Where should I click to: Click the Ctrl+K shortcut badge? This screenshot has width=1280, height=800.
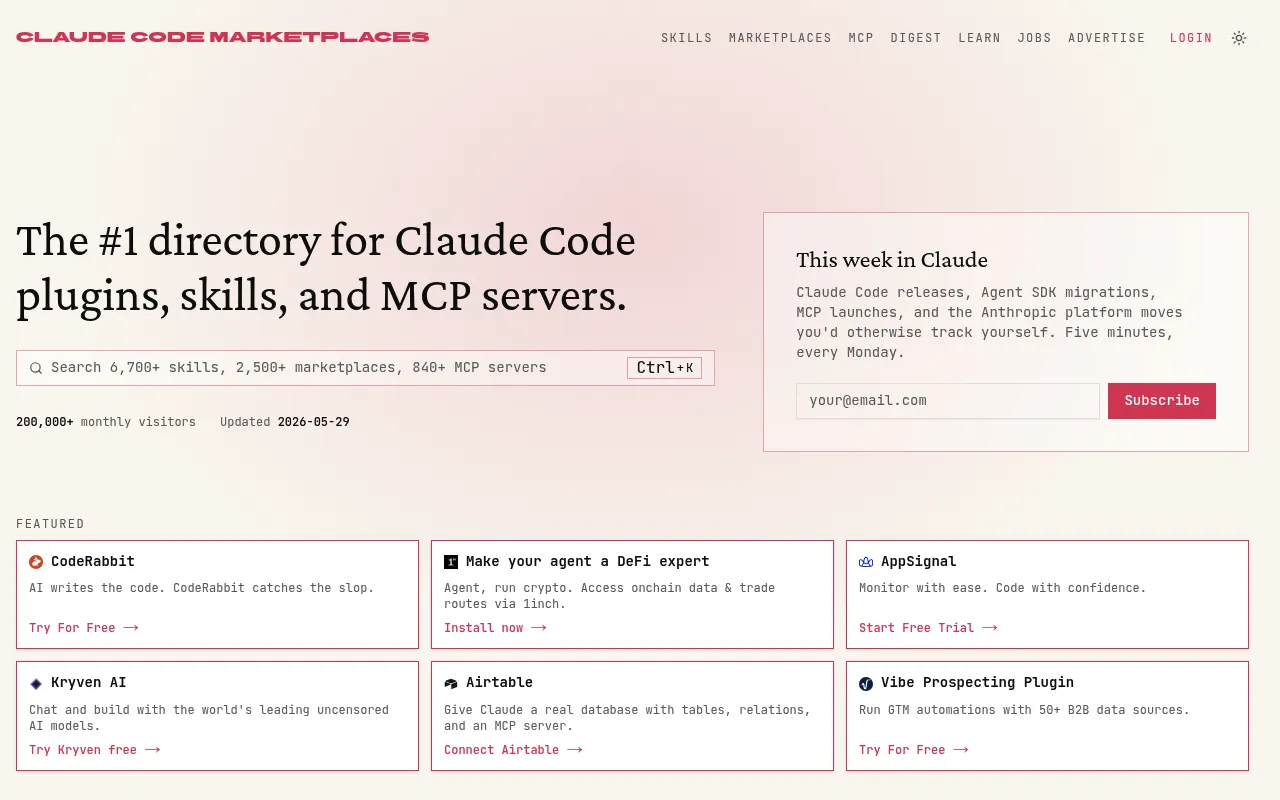(664, 368)
